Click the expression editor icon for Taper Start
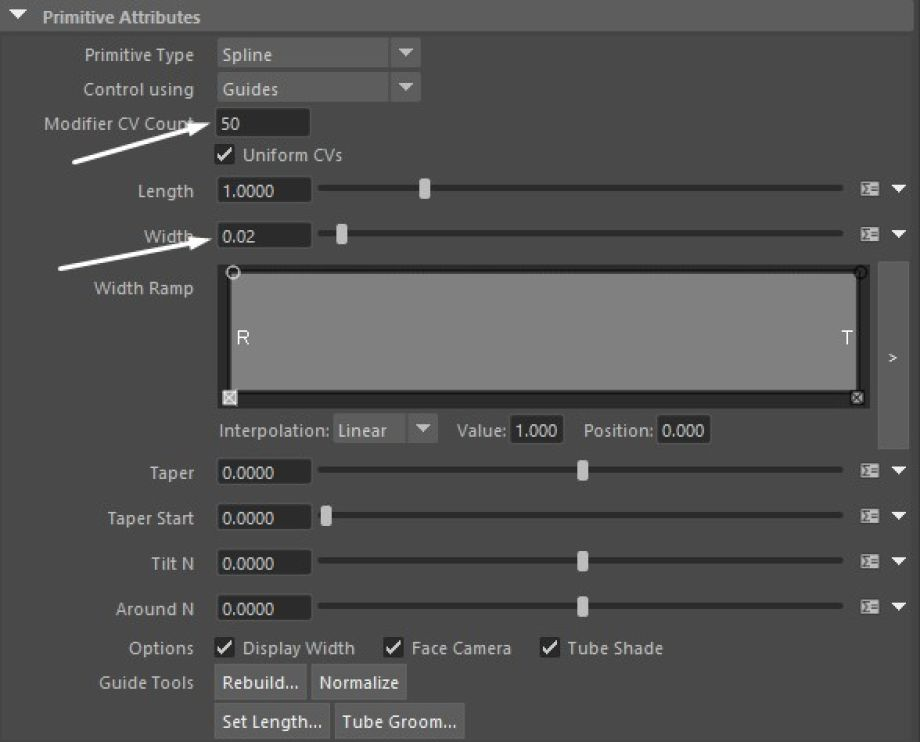920x742 pixels. point(869,517)
